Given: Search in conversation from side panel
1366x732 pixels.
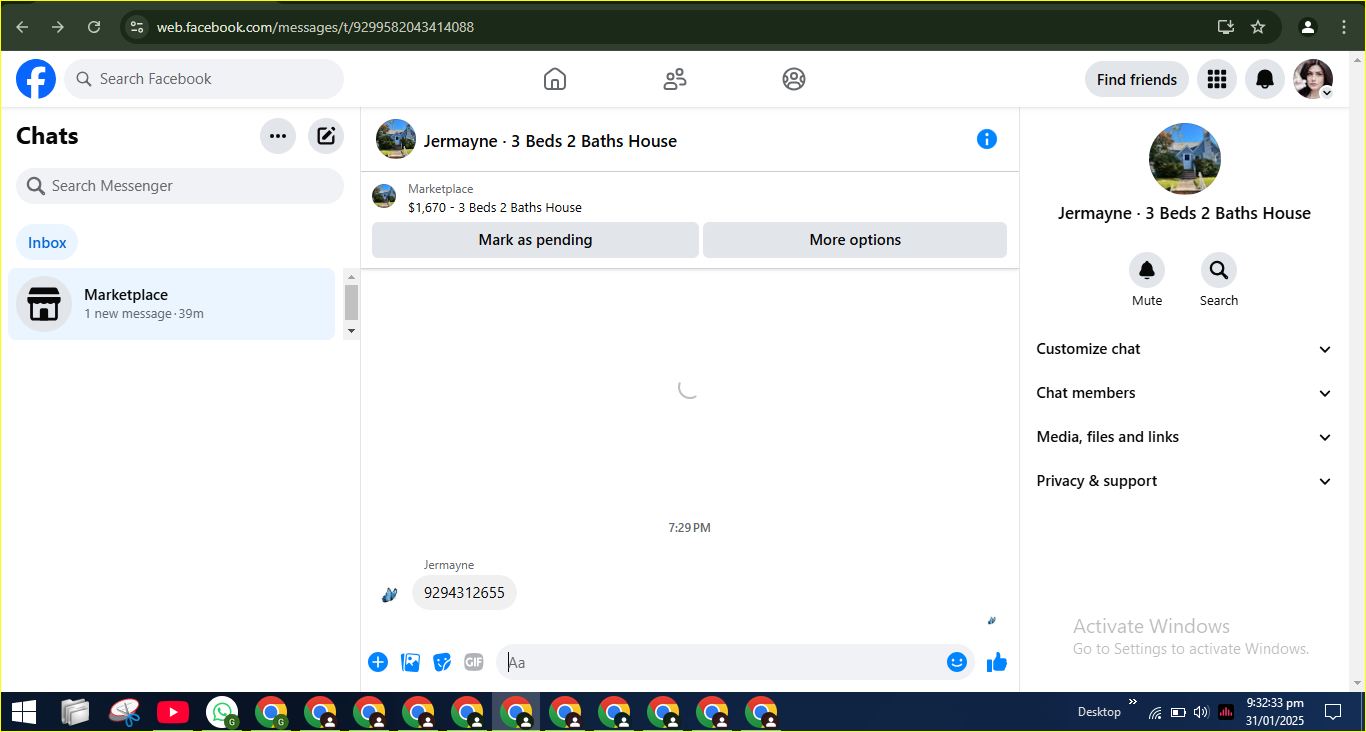Looking at the screenshot, I should (1219, 270).
